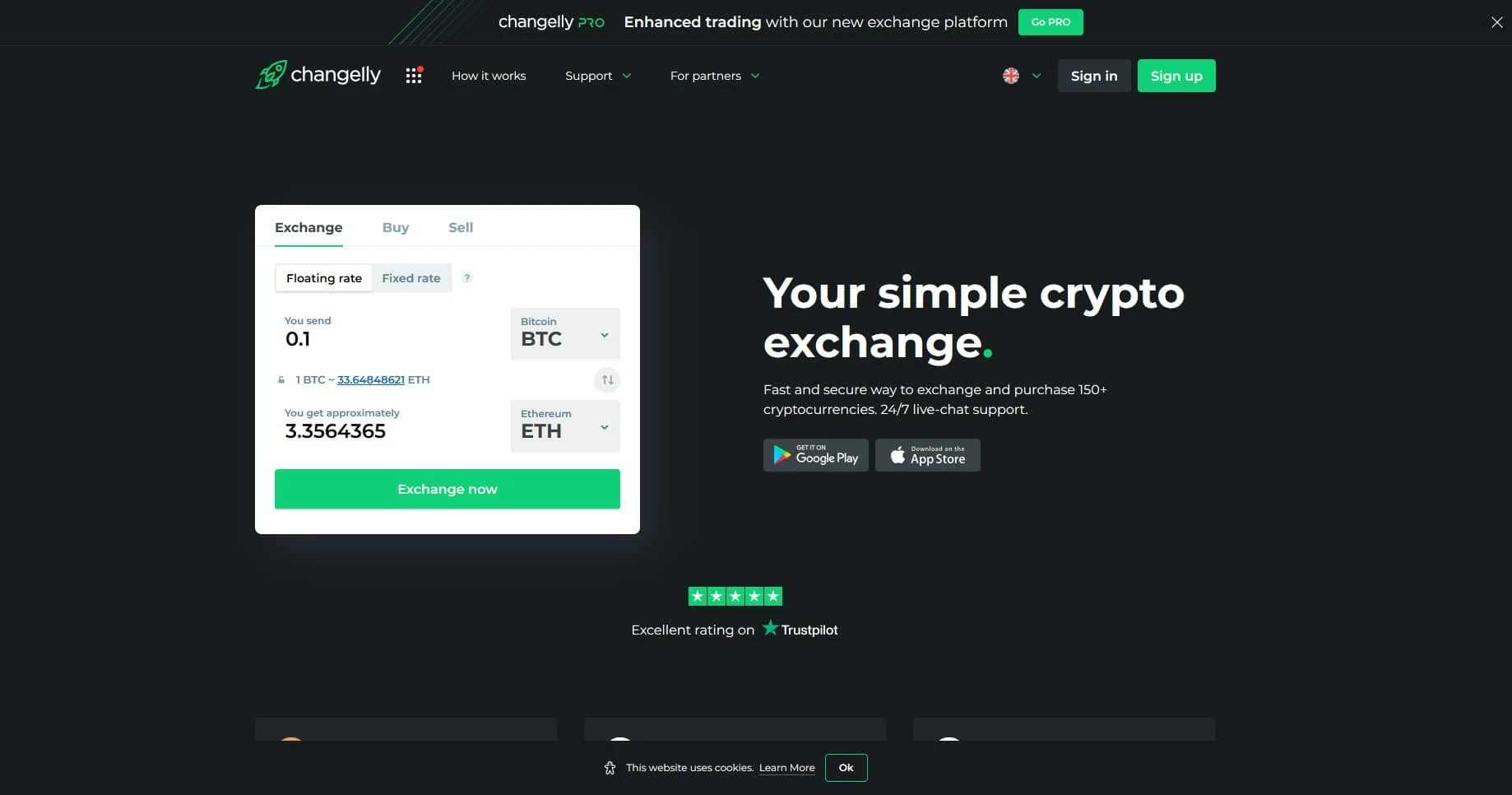
Task: Open the nine-dot apps grid menu
Action: coord(414,76)
